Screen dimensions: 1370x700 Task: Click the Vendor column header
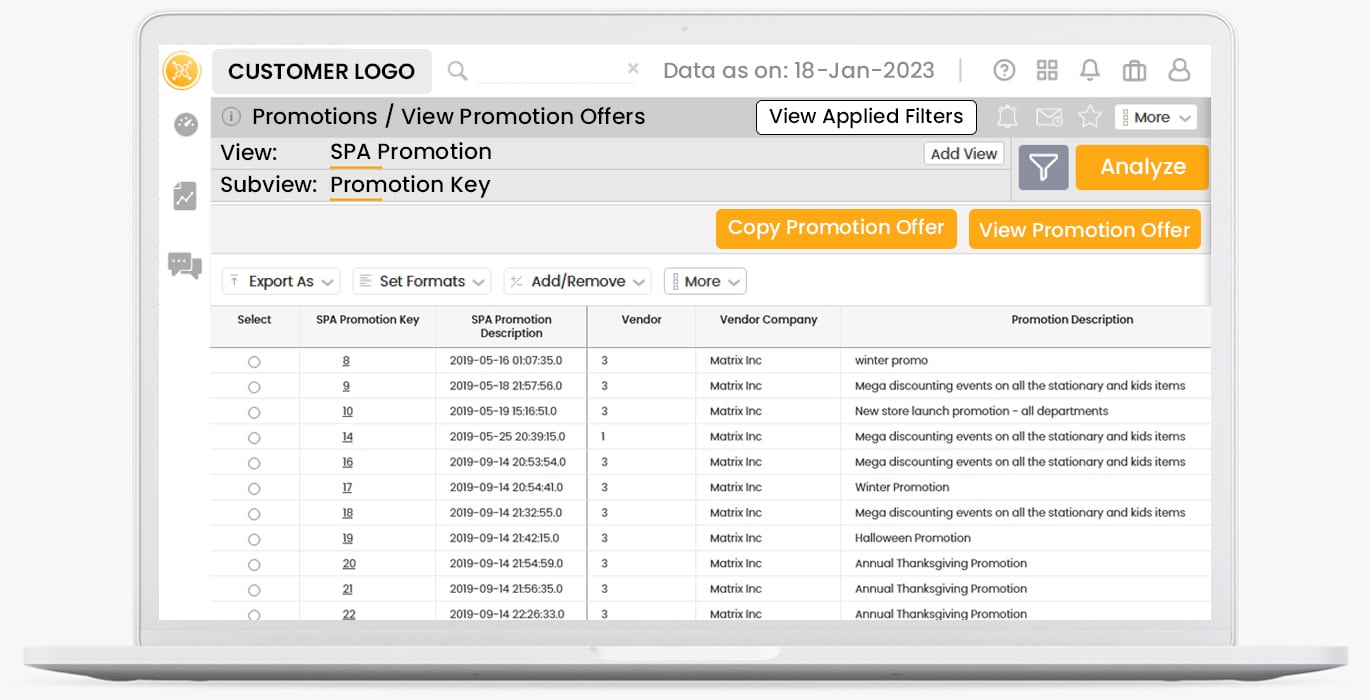(641, 320)
